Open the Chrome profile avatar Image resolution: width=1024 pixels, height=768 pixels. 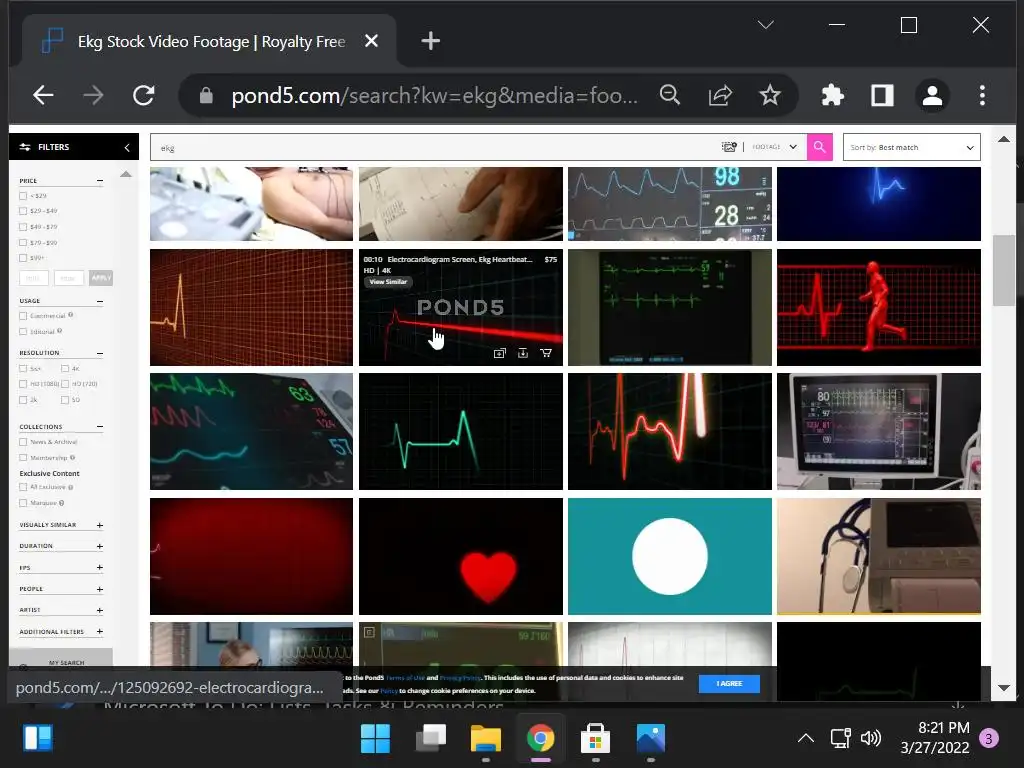(932, 95)
